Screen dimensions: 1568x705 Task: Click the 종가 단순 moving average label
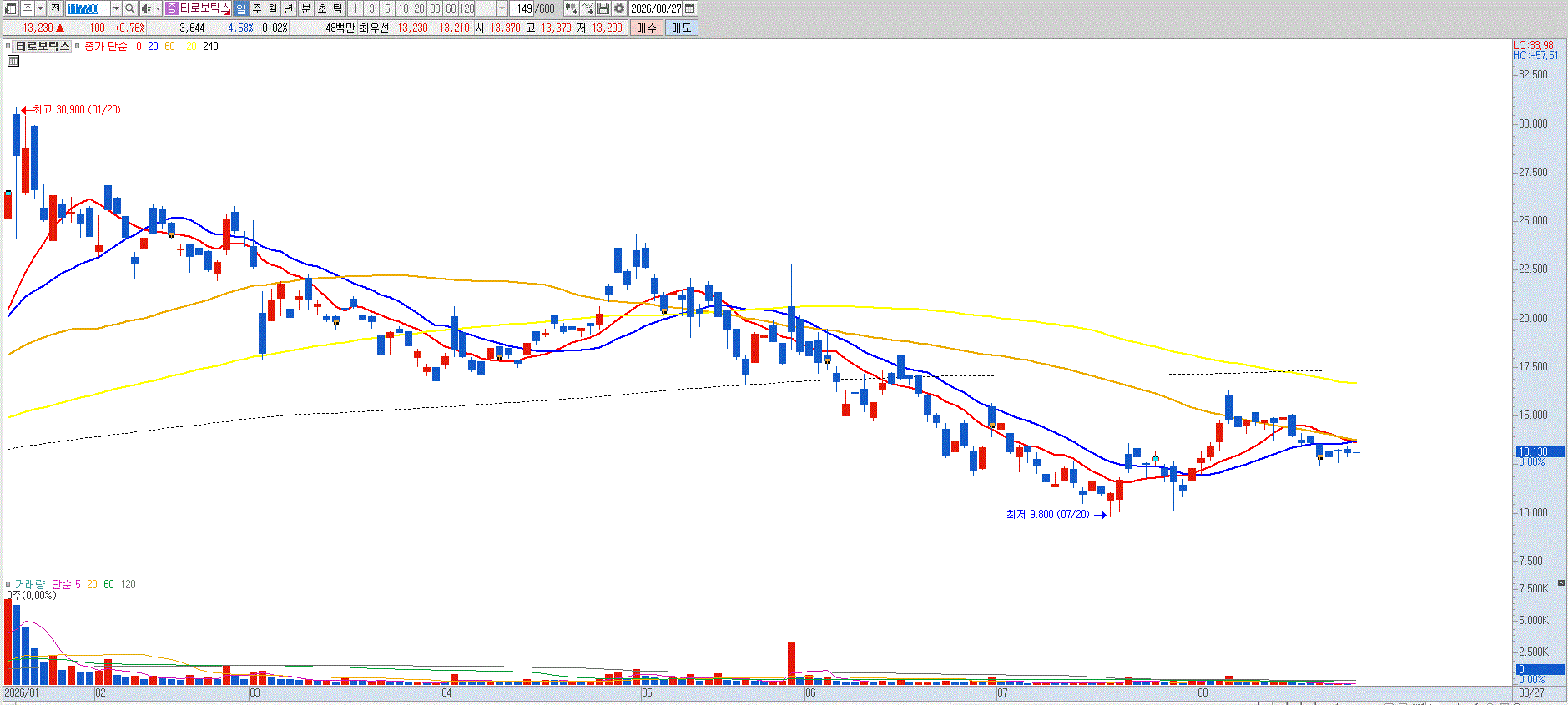105,46
